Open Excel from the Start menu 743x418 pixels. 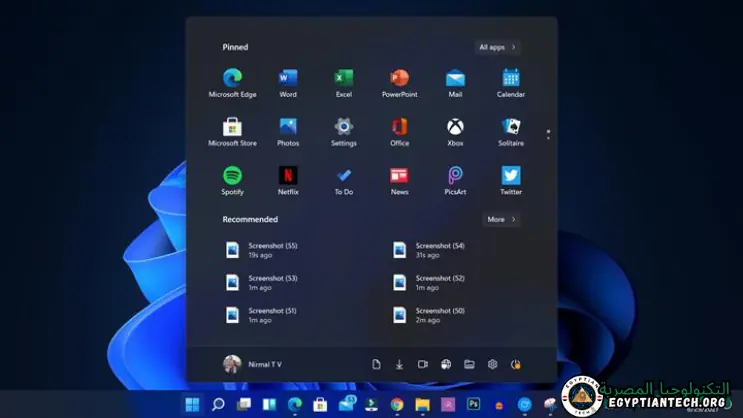pos(344,78)
